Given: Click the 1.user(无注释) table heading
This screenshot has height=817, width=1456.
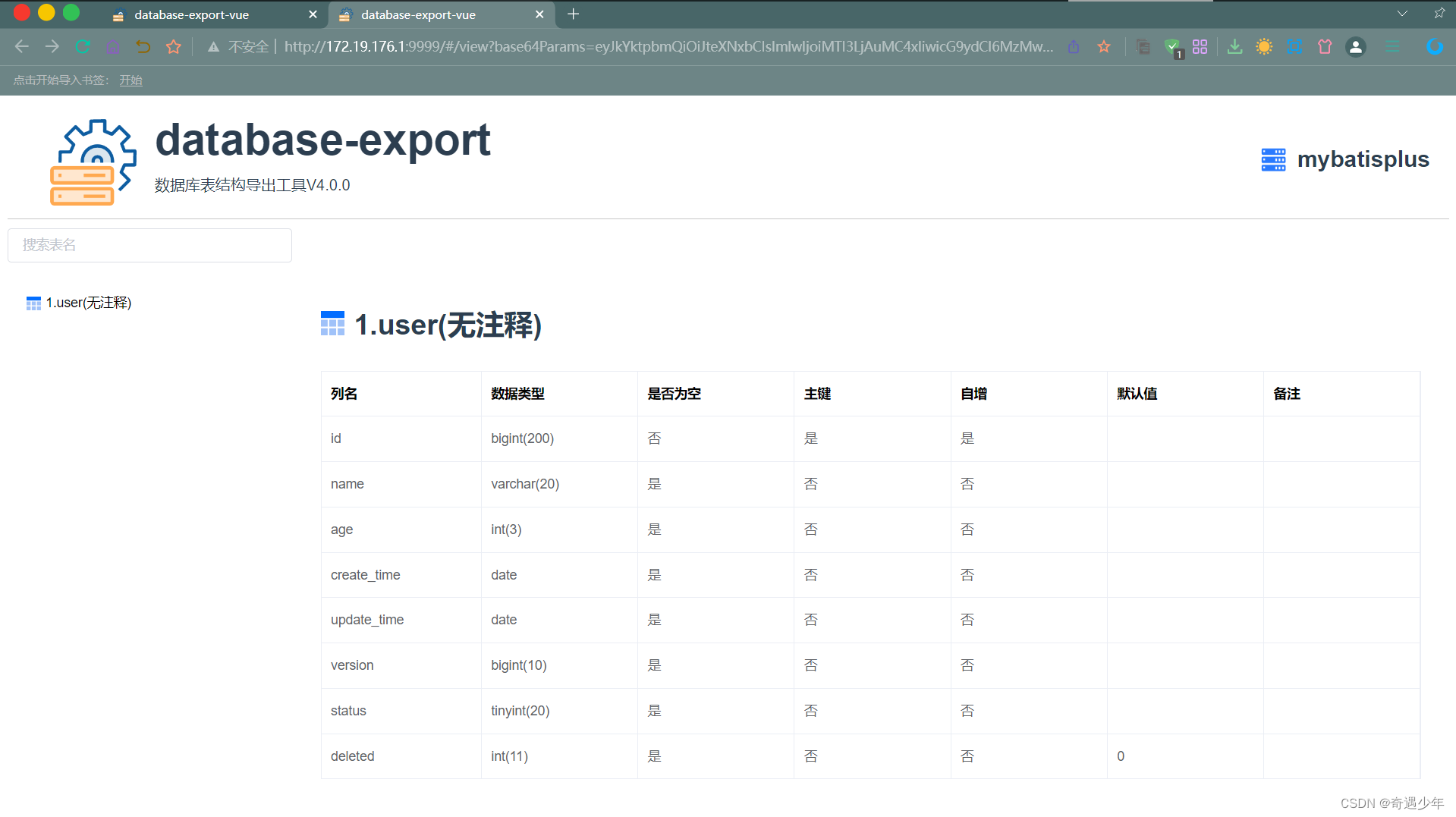Looking at the screenshot, I should [448, 325].
